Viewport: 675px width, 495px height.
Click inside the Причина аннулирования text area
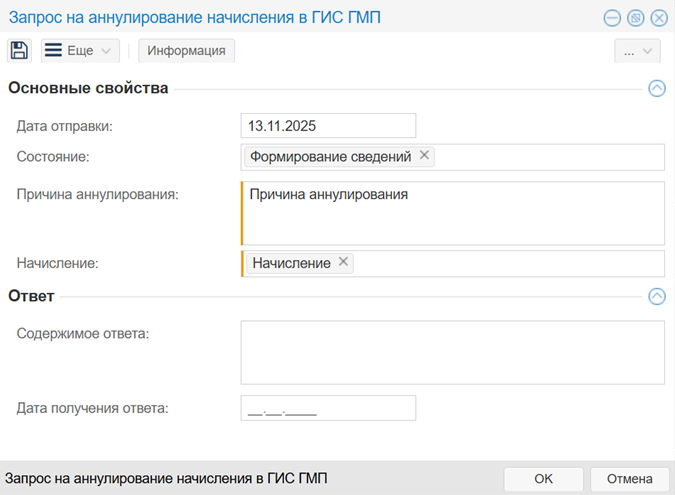(452, 220)
